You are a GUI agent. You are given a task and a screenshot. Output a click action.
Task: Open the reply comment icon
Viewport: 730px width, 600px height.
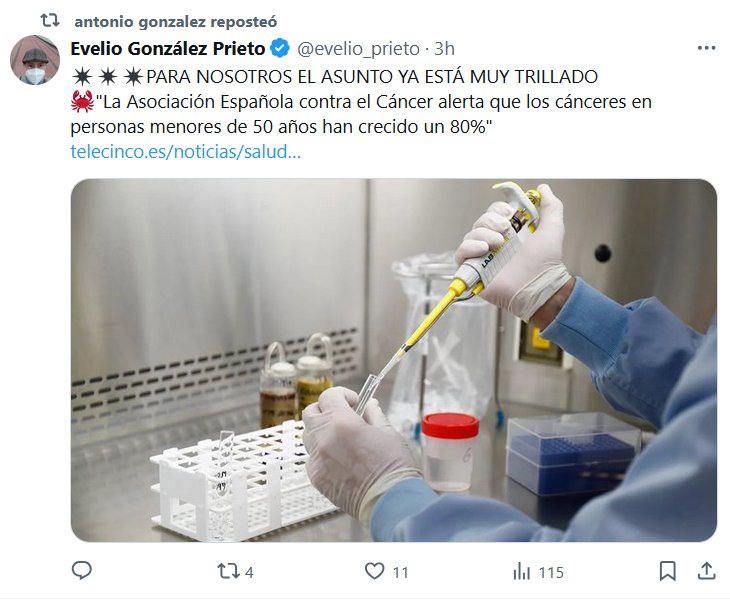[x=81, y=571]
